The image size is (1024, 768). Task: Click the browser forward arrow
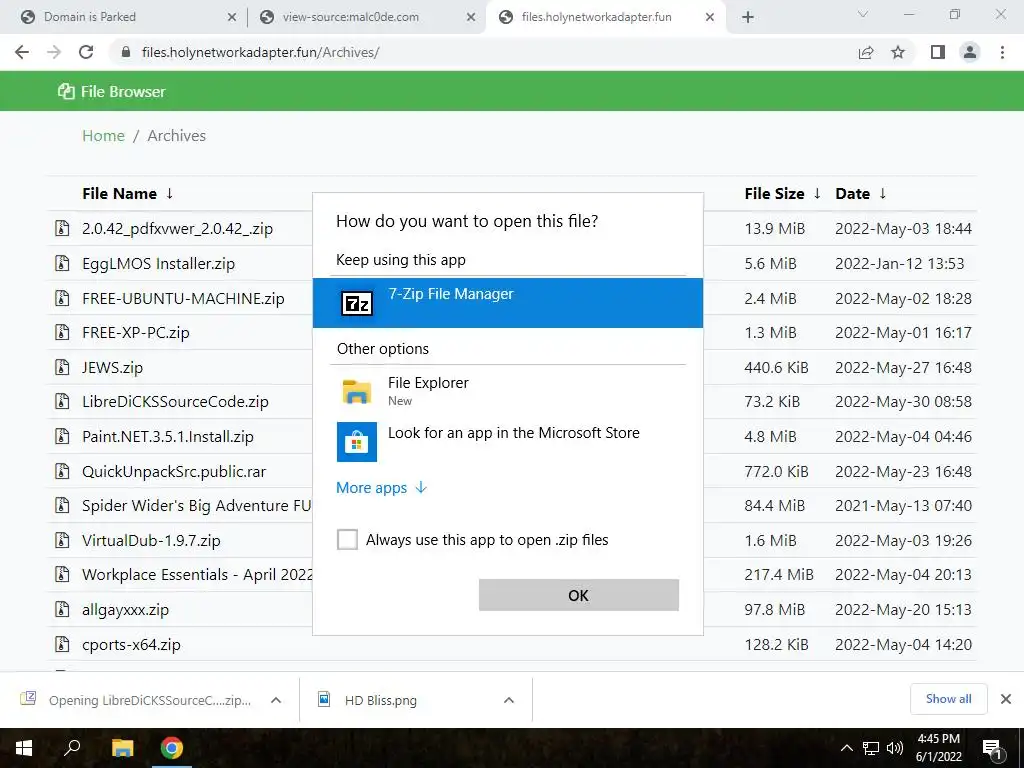54,52
